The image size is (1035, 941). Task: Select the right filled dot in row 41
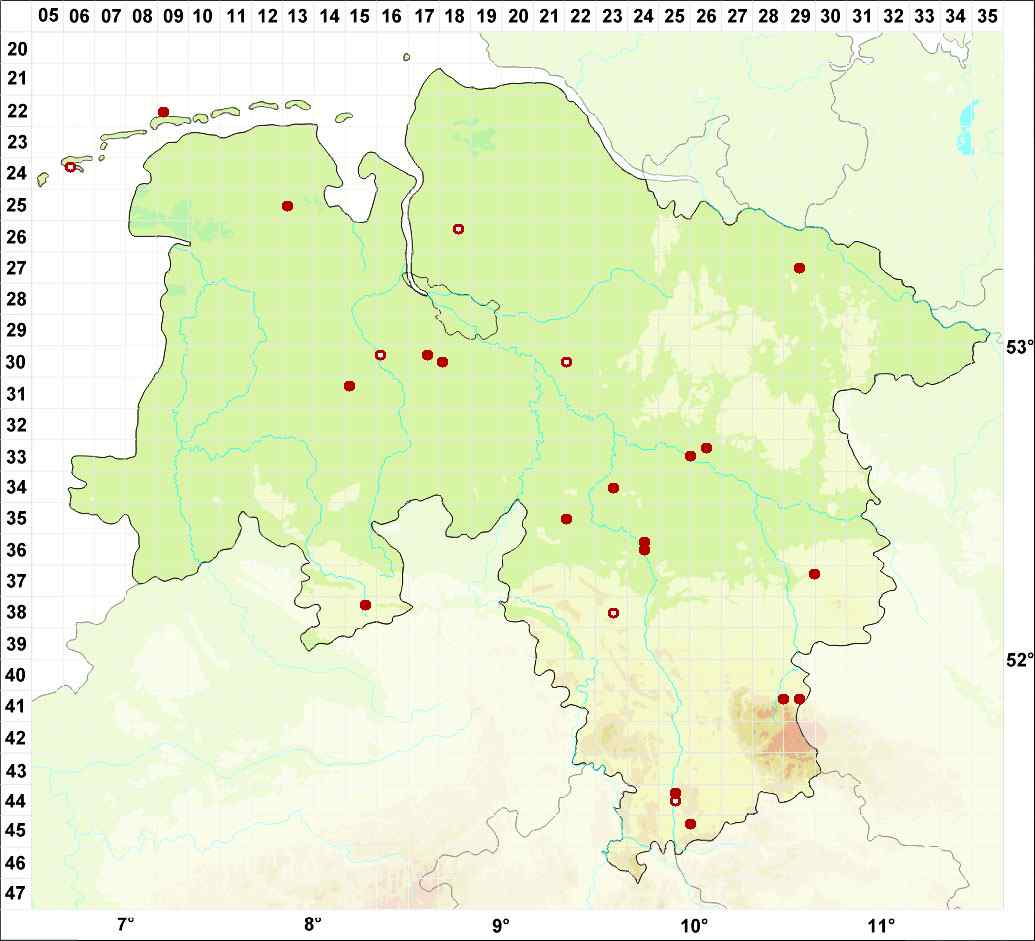pyautogui.click(x=799, y=699)
